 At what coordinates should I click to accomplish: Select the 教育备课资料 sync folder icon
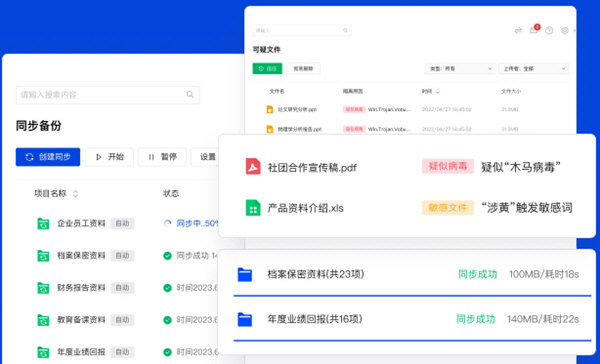coord(43,320)
